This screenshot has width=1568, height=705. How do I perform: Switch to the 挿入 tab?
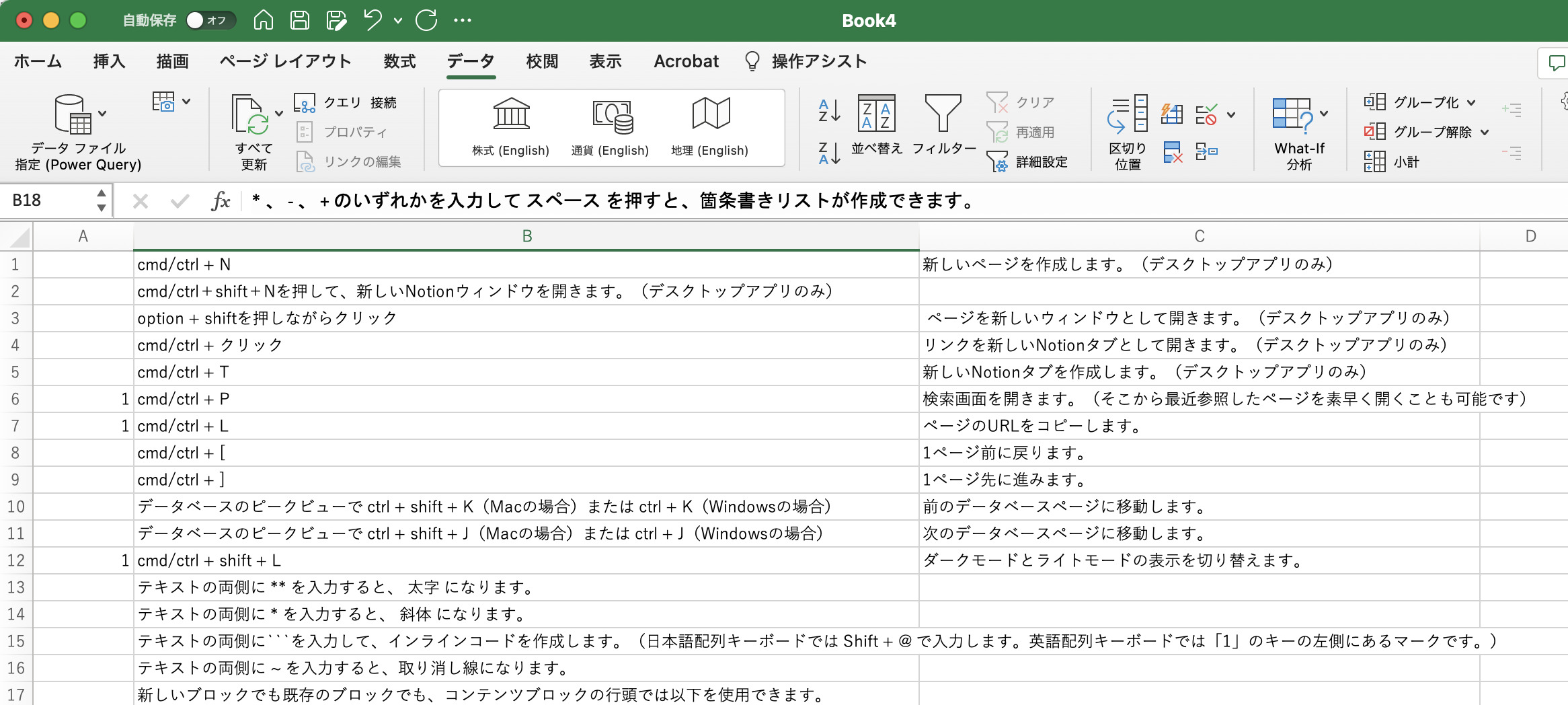click(110, 61)
